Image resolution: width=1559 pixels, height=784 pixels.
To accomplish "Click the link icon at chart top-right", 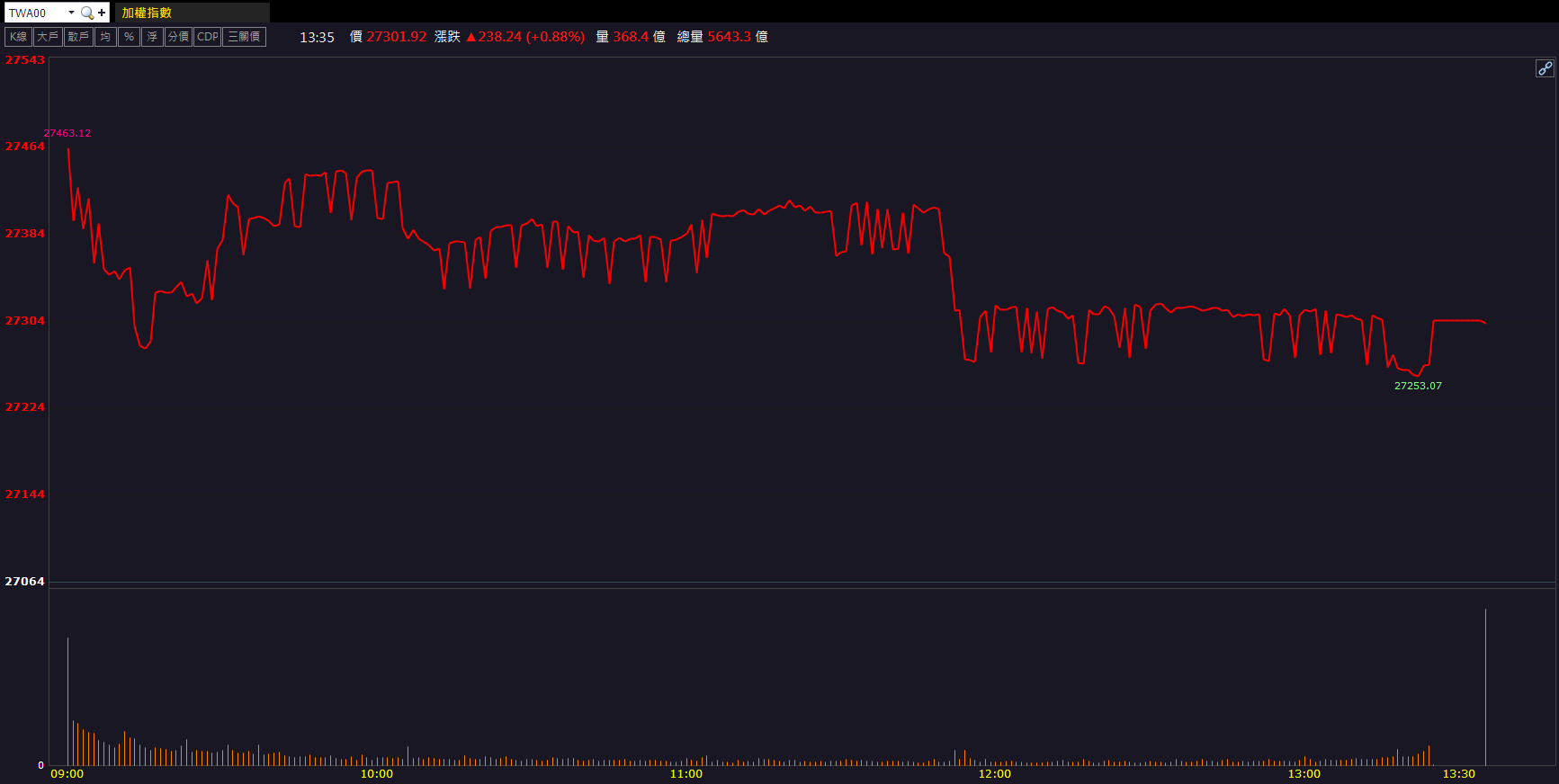I will click(1545, 68).
